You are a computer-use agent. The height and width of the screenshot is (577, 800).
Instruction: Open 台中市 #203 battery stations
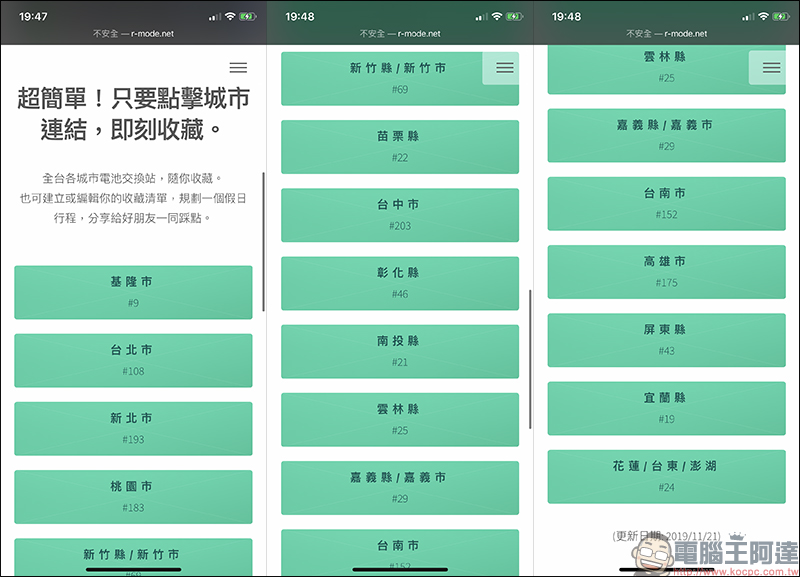coord(400,215)
